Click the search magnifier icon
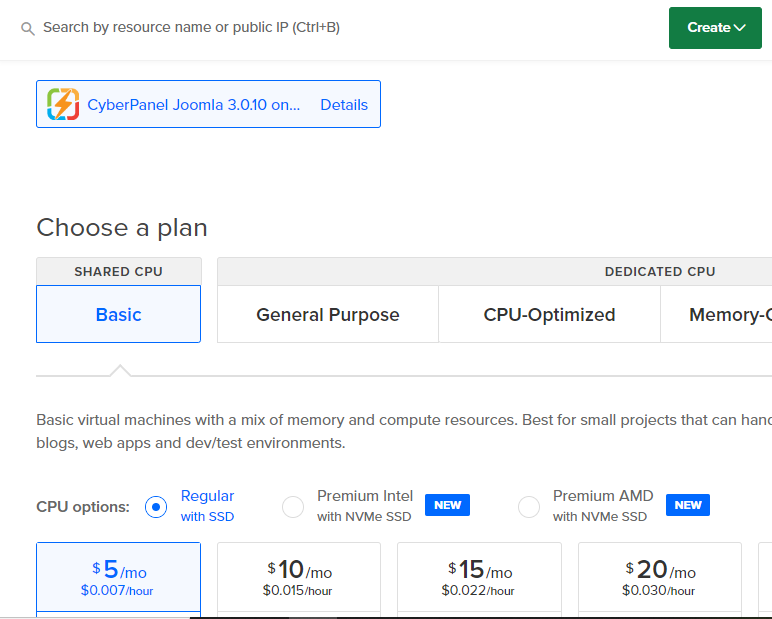The width and height of the screenshot is (772, 619). tap(28, 29)
